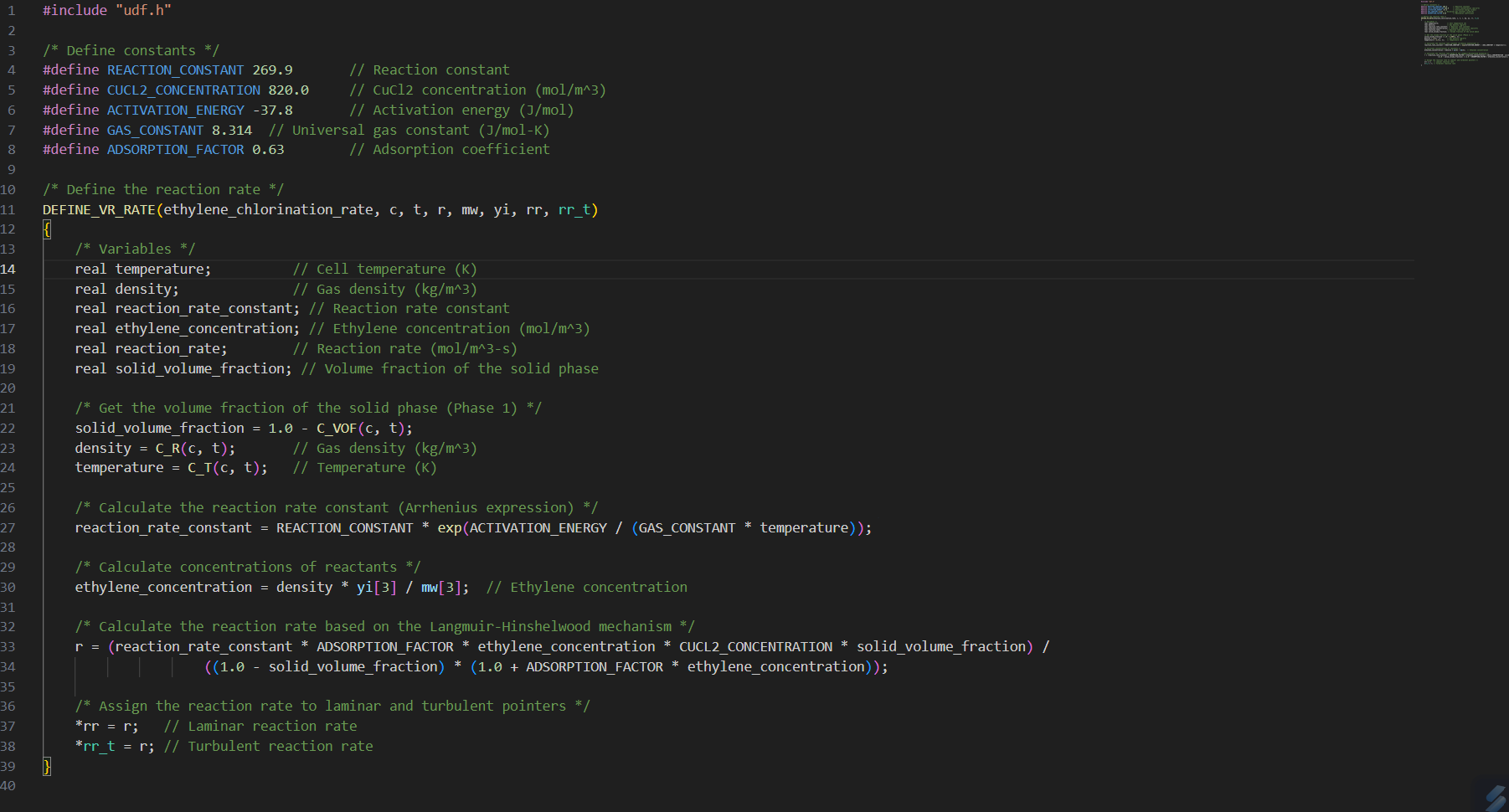Click the DEFINE_VR_RATE macro name

(x=99, y=209)
